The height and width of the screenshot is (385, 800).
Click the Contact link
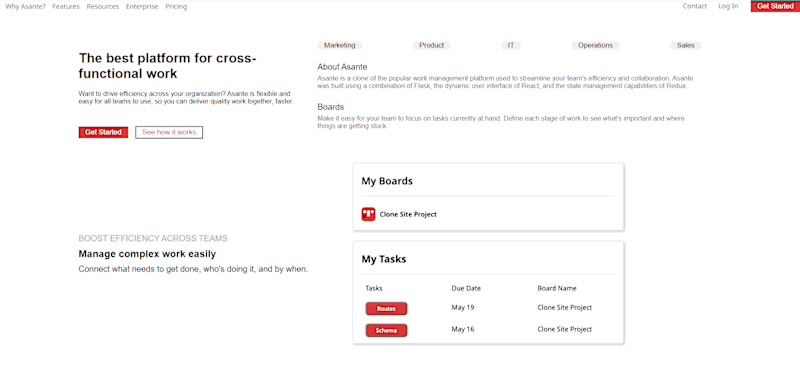click(695, 6)
